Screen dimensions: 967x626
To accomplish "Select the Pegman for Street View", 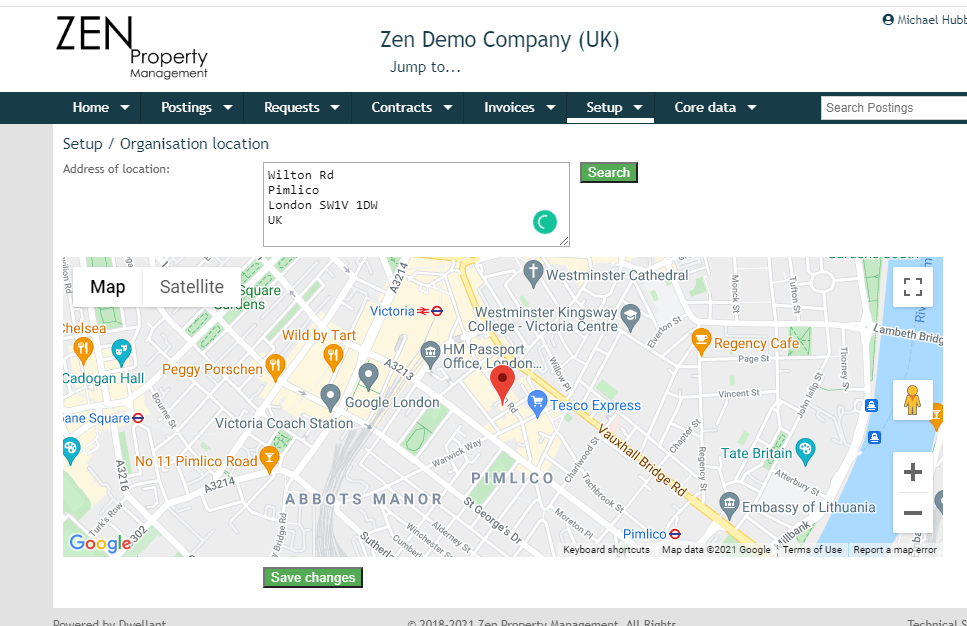I will pyautogui.click(x=912, y=400).
